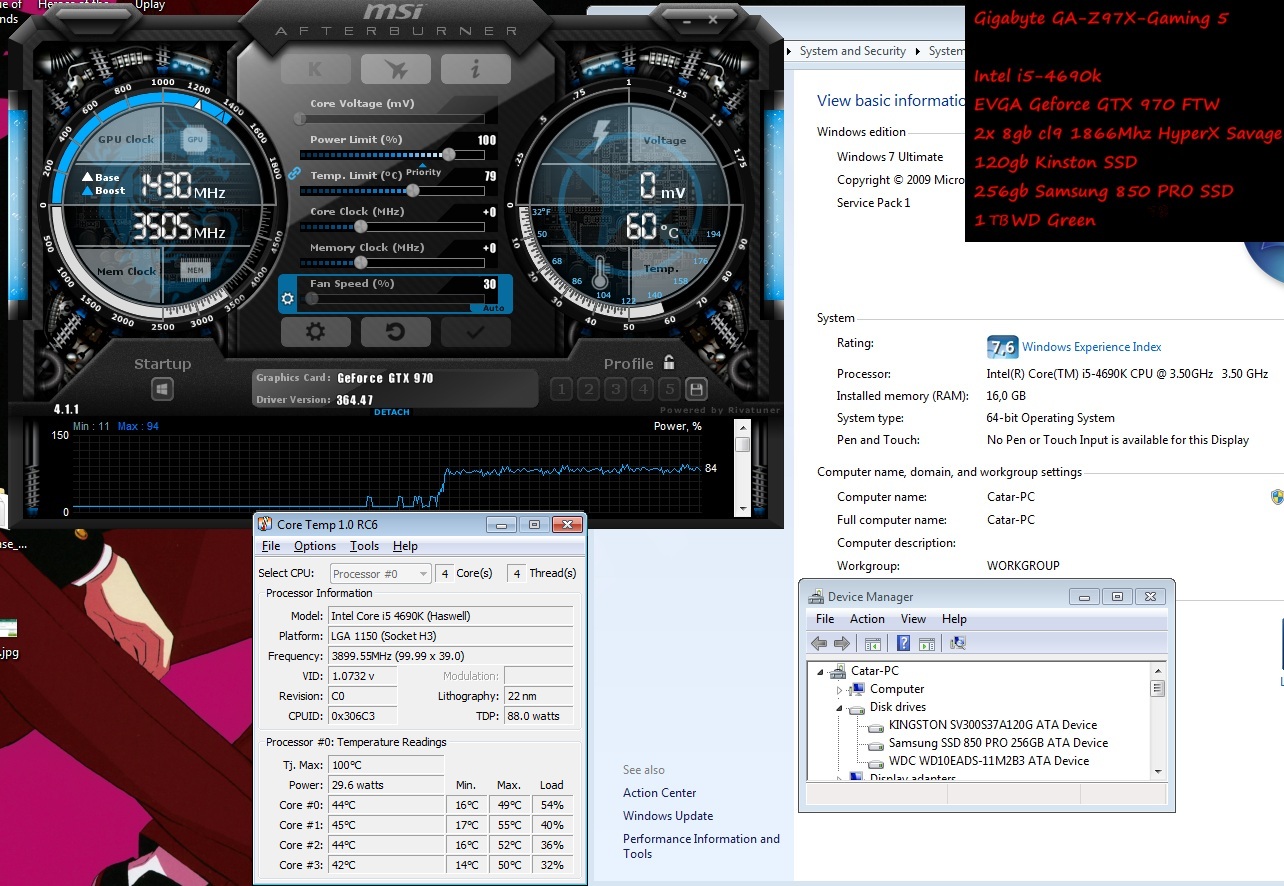Click the save profile floppy disk icon
This screenshot has height=886, width=1284.
pyautogui.click(x=696, y=390)
